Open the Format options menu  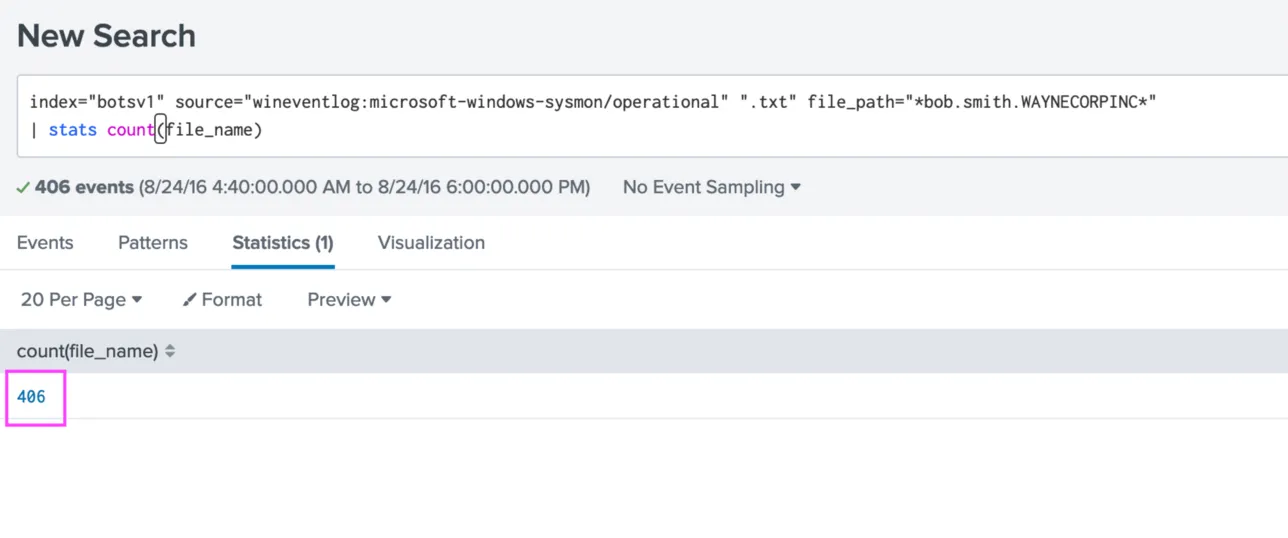pyautogui.click(x=222, y=300)
